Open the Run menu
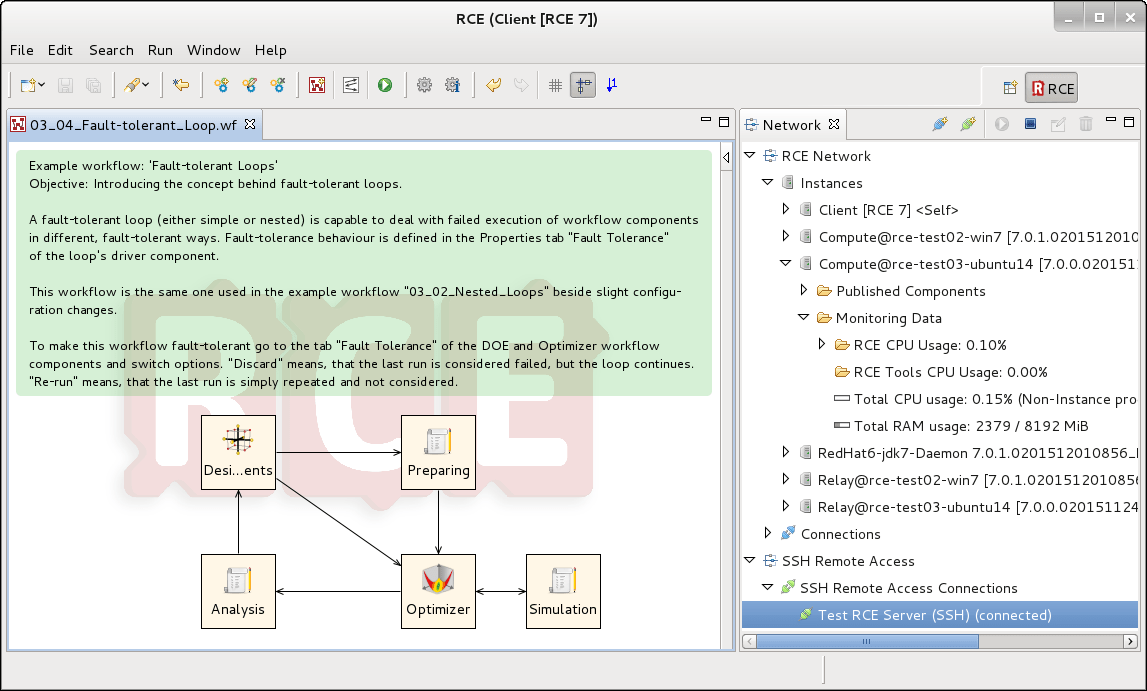Image resolution: width=1147 pixels, height=691 pixels. 160,50
